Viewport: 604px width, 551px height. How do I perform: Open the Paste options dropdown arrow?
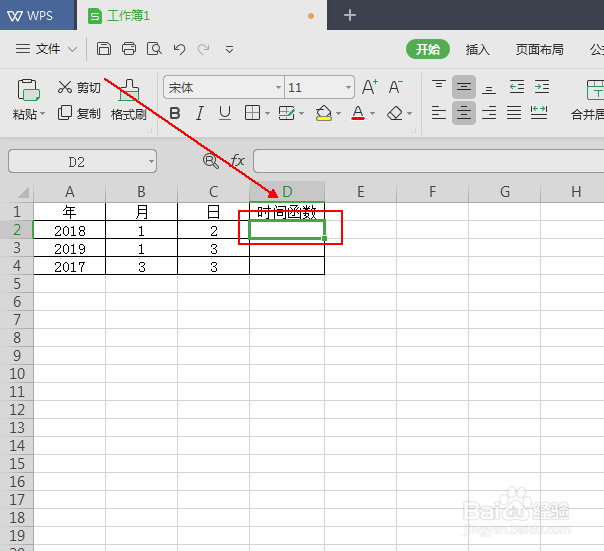click(x=43, y=114)
